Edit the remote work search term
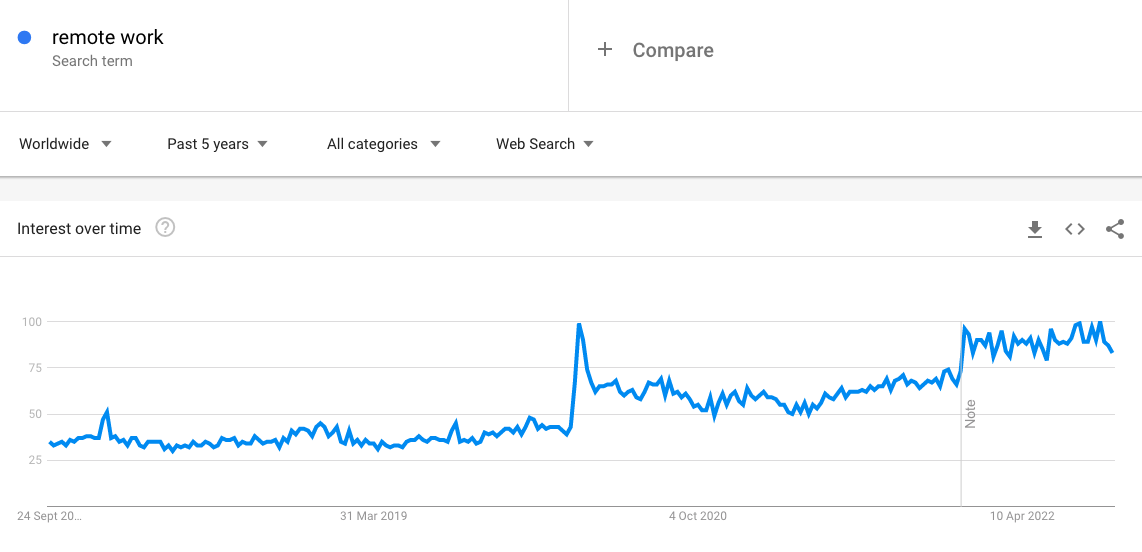Viewport: 1142px width, 552px height. tap(108, 37)
